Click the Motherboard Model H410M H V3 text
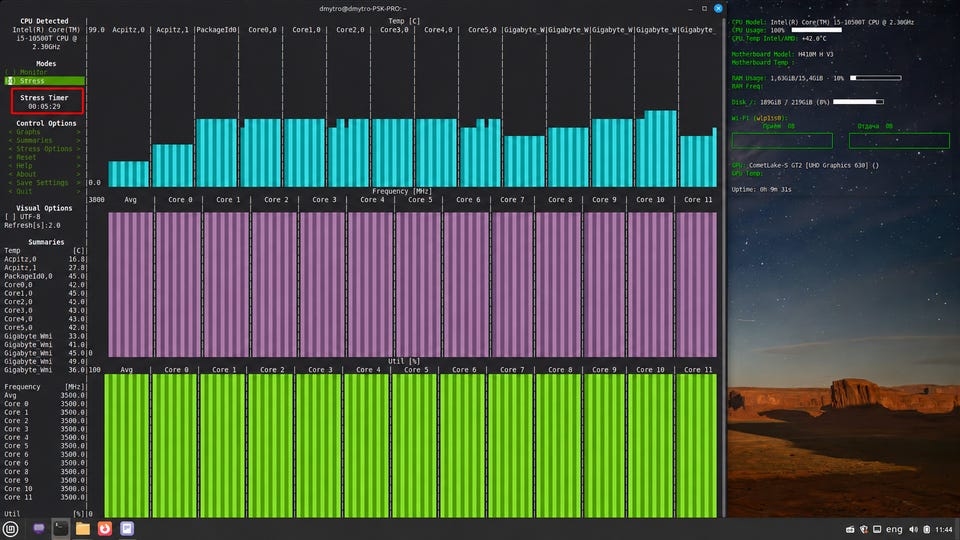This screenshot has width=960, height=540. (x=782, y=54)
